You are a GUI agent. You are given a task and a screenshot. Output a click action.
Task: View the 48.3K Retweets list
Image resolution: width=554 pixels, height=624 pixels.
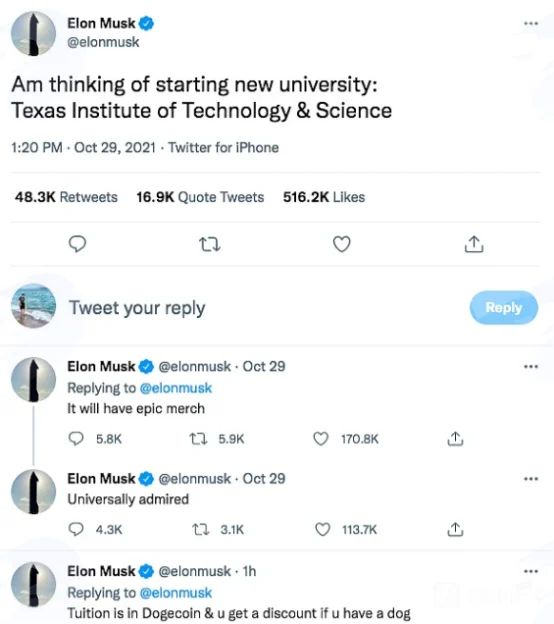(66, 197)
